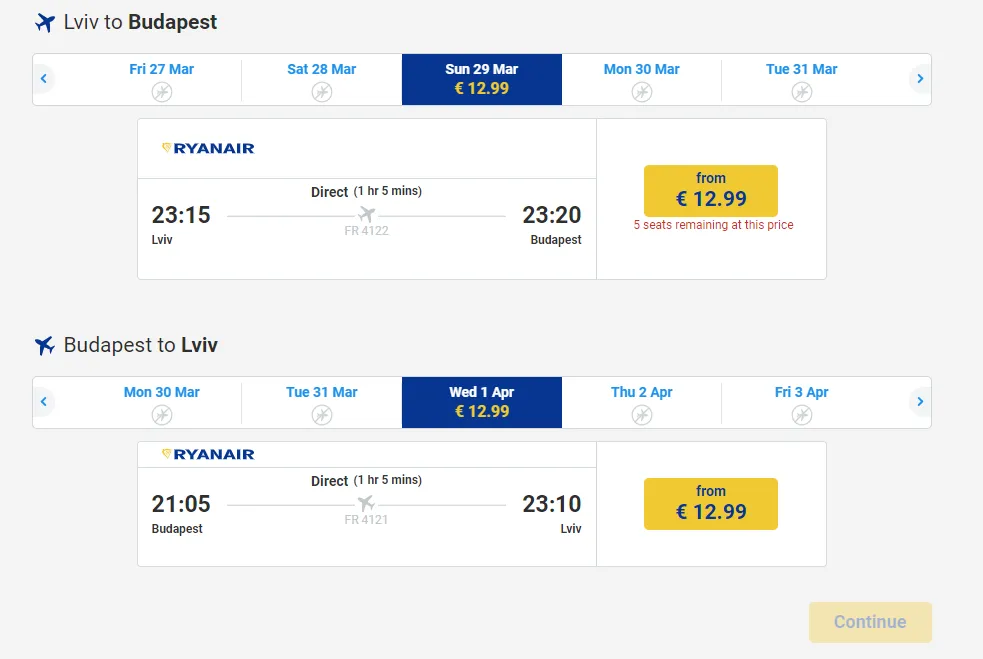This screenshot has height=659, width=983.
Task: Click the Ryanair logo on outbound flight card
Action: coord(208,148)
